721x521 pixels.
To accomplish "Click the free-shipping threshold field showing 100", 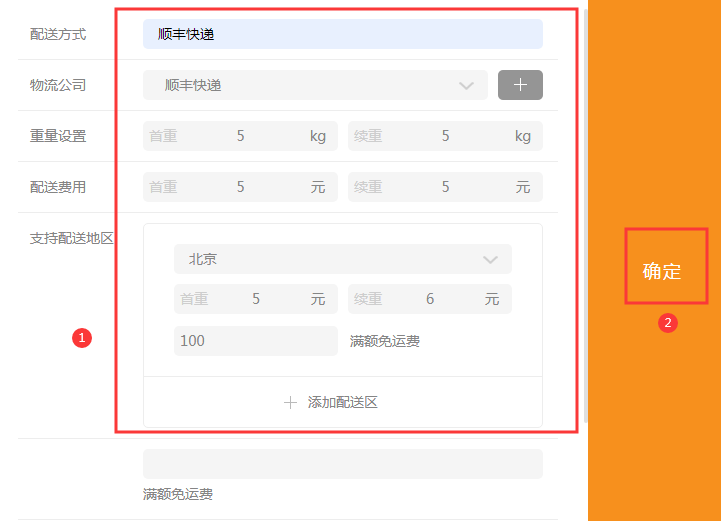I will 255,341.
